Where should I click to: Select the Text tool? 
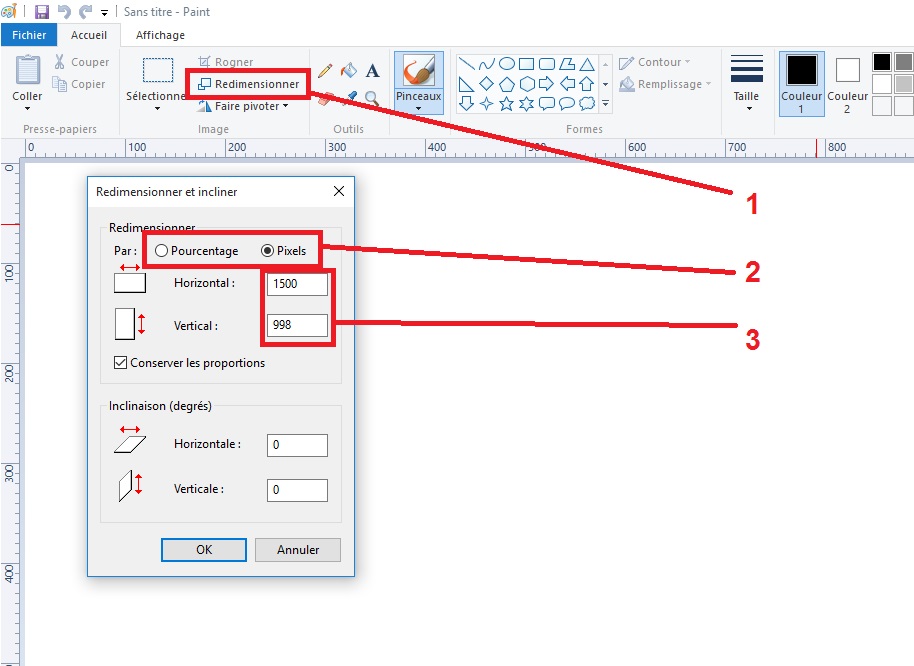tap(372, 71)
